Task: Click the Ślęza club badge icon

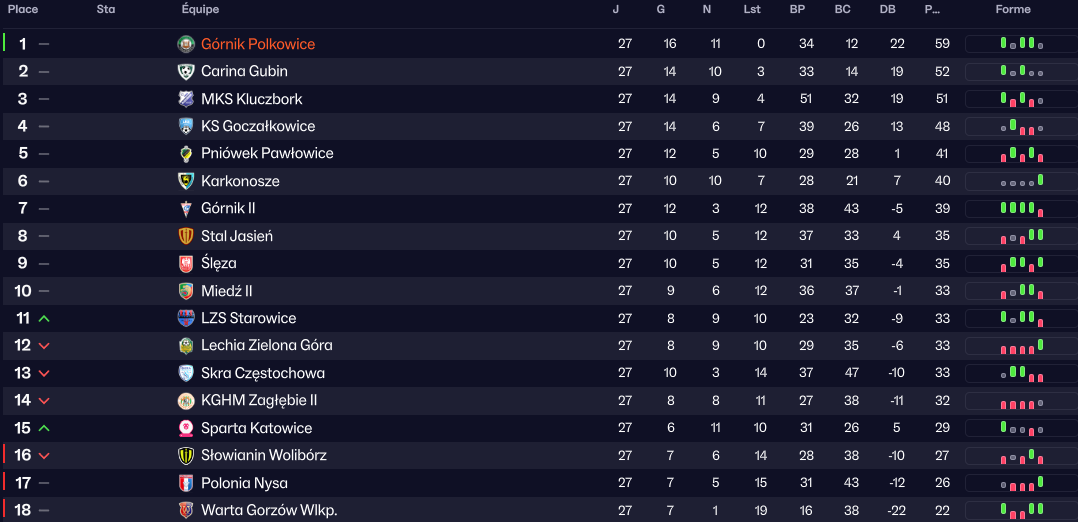Action: pos(186,263)
